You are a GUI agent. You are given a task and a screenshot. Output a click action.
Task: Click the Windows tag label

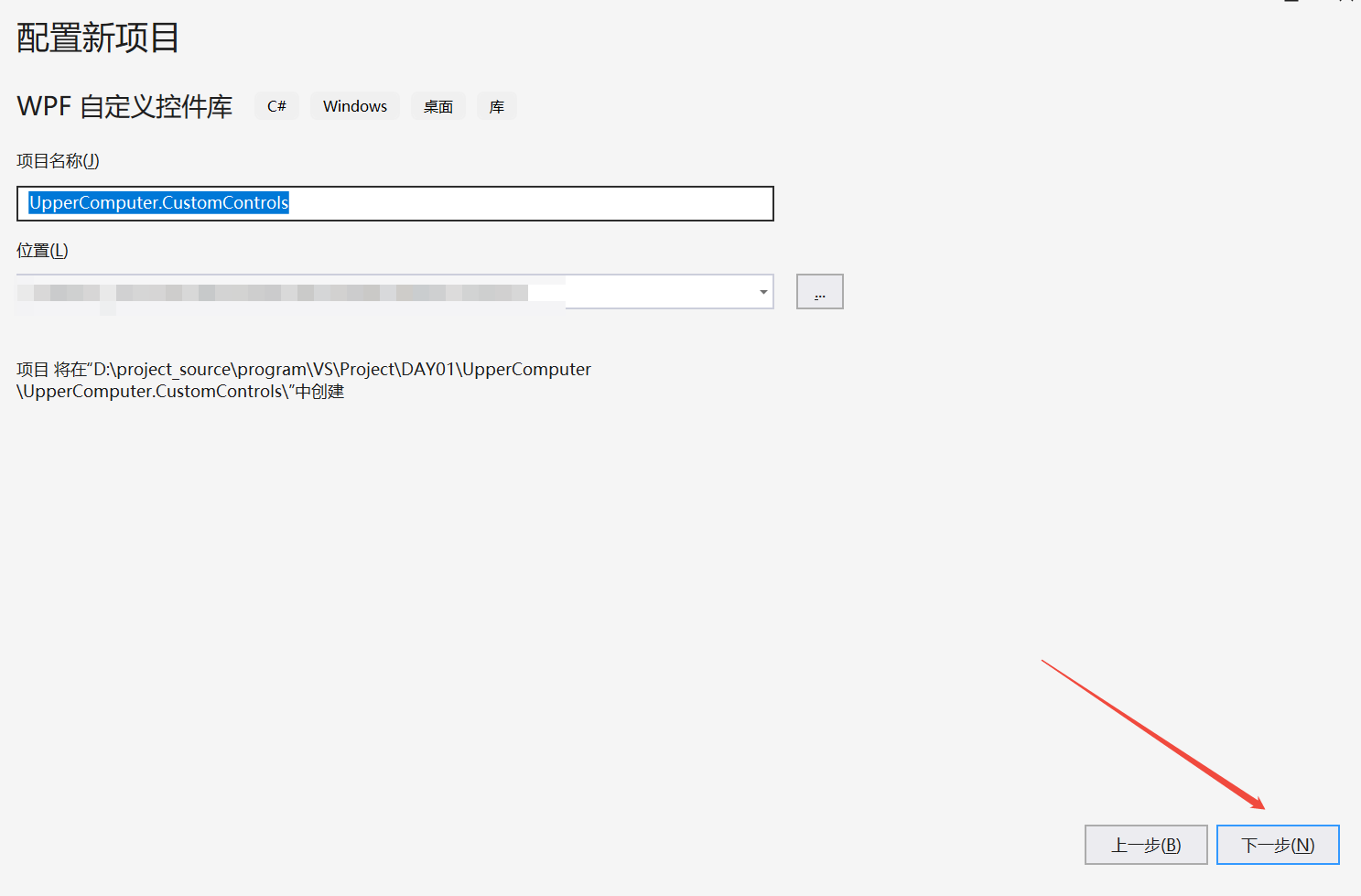(355, 106)
